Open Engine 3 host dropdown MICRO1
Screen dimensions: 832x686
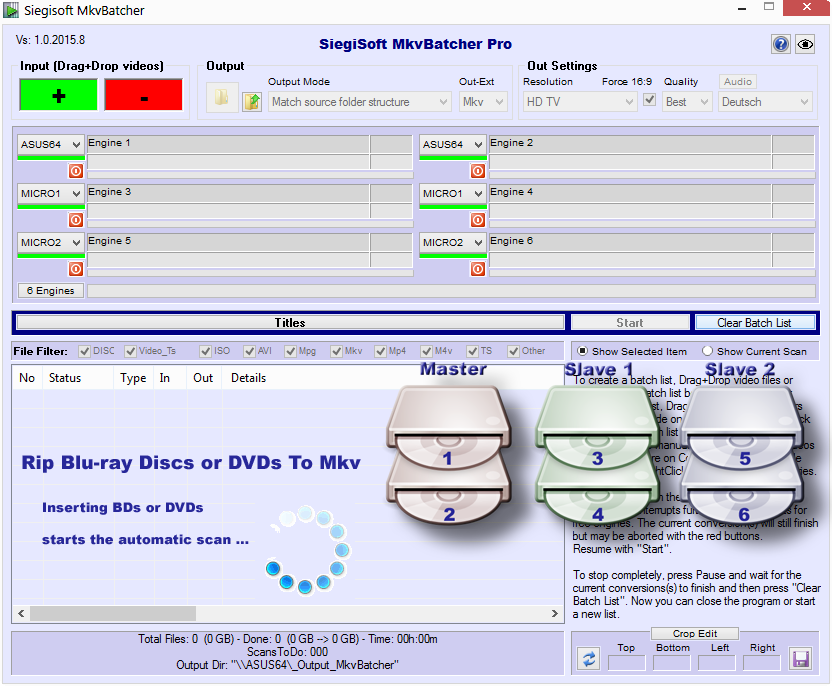point(51,194)
